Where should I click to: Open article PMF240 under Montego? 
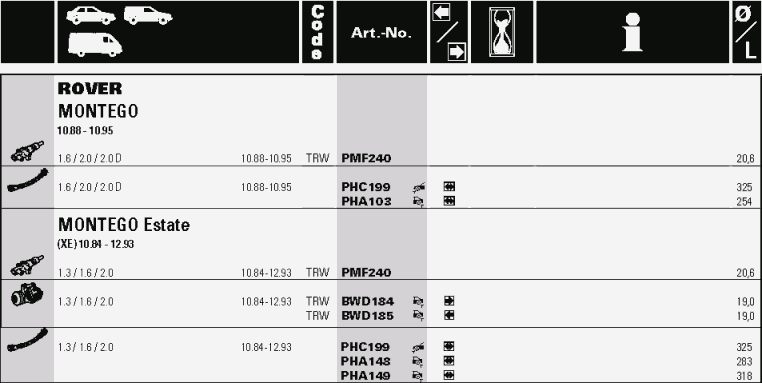click(366, 158)
